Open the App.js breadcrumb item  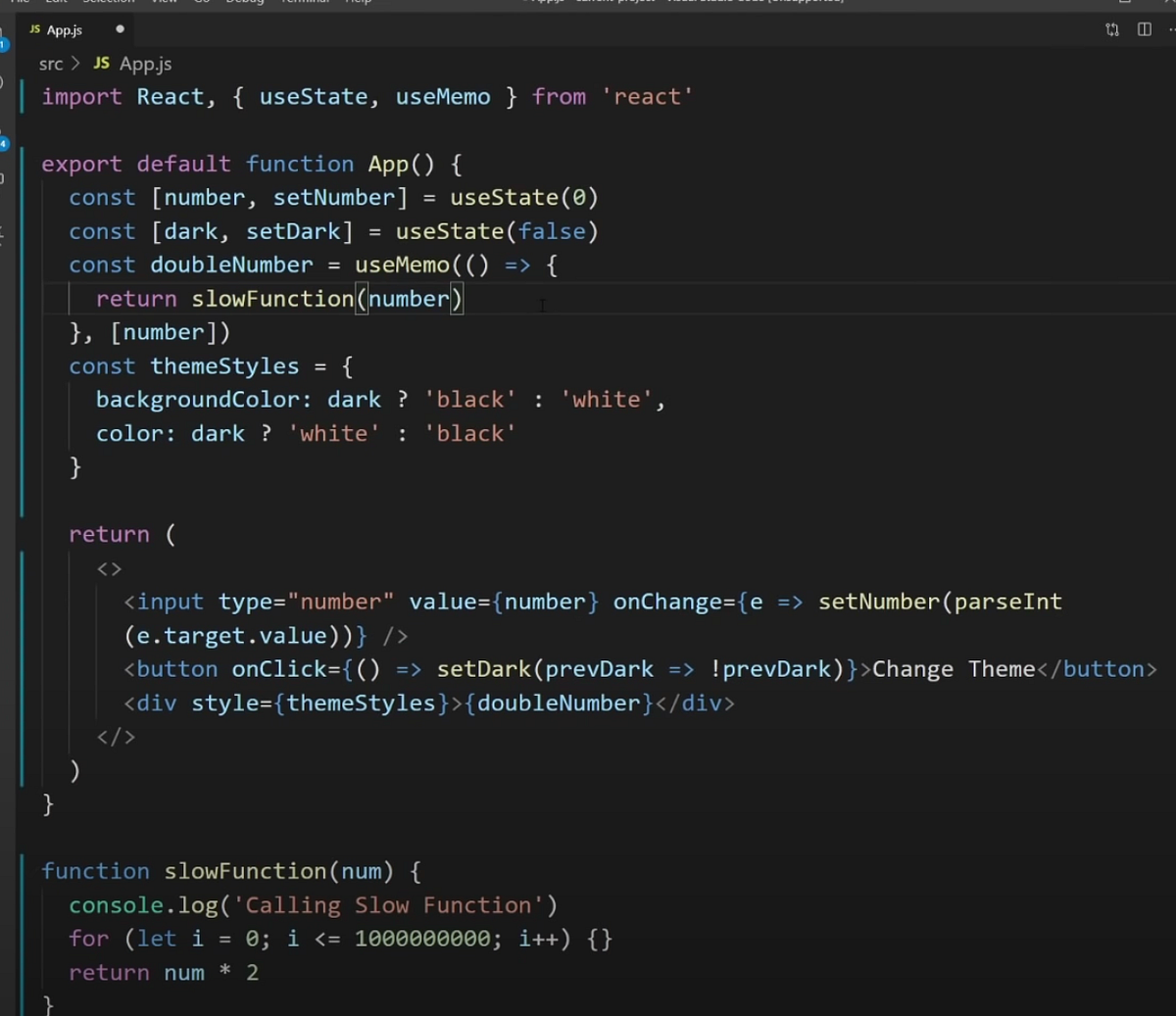click(x=145, y=64)
